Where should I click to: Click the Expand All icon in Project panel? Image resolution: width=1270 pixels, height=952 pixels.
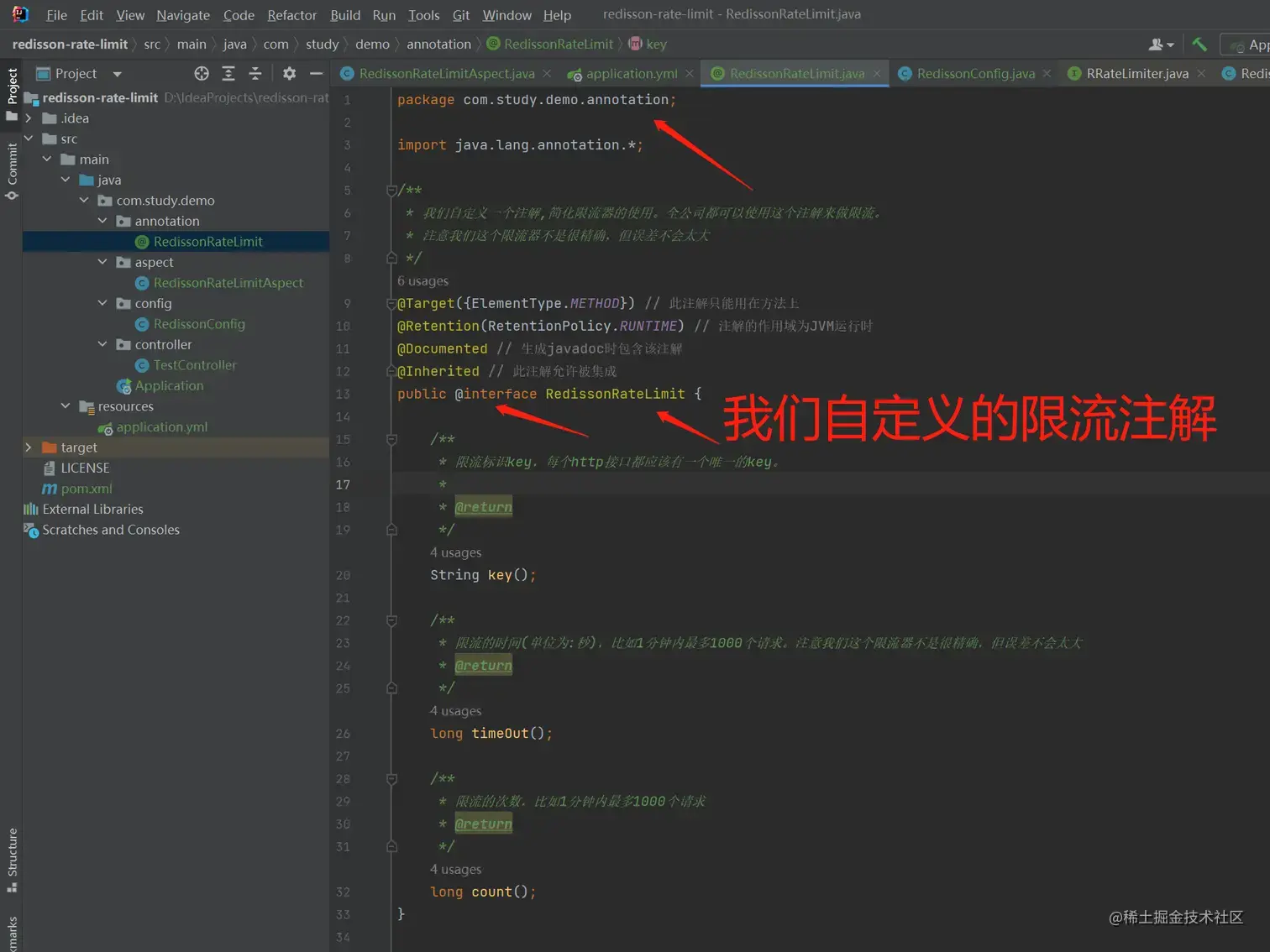tap(228, 74)
